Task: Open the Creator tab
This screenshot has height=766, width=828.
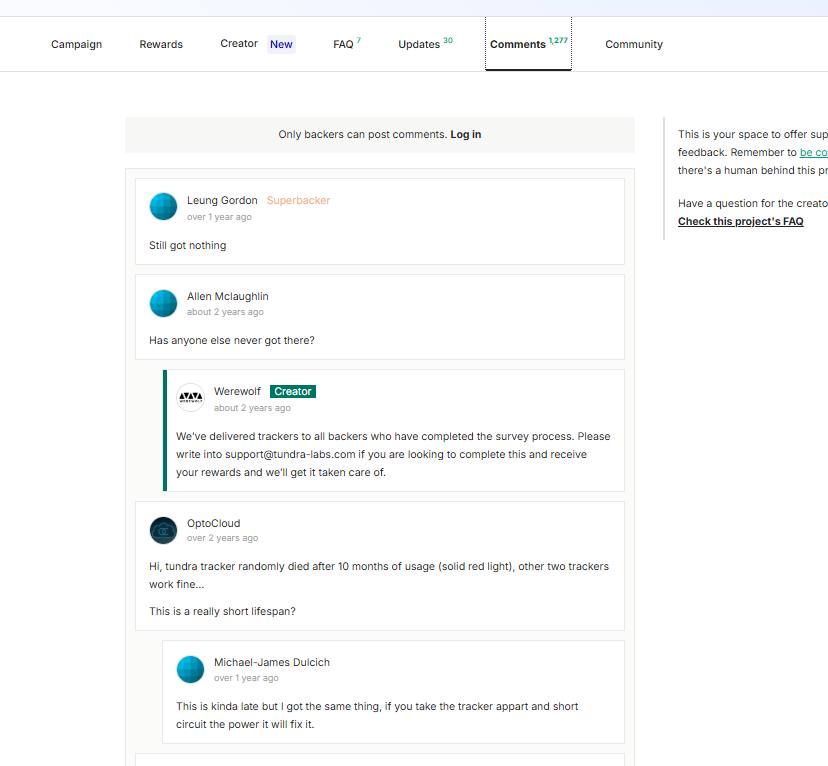Action: click(x=239, y=44)
